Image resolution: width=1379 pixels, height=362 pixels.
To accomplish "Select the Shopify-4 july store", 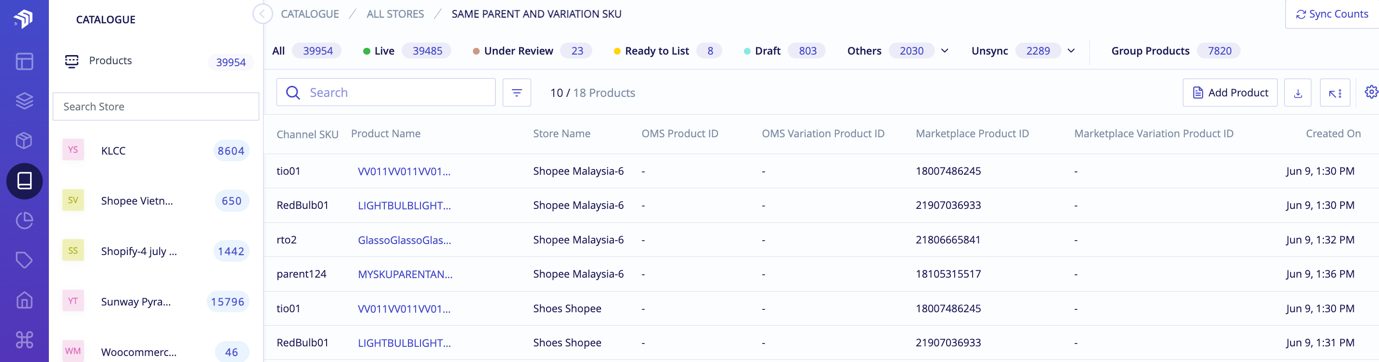I will pos(156,250).
